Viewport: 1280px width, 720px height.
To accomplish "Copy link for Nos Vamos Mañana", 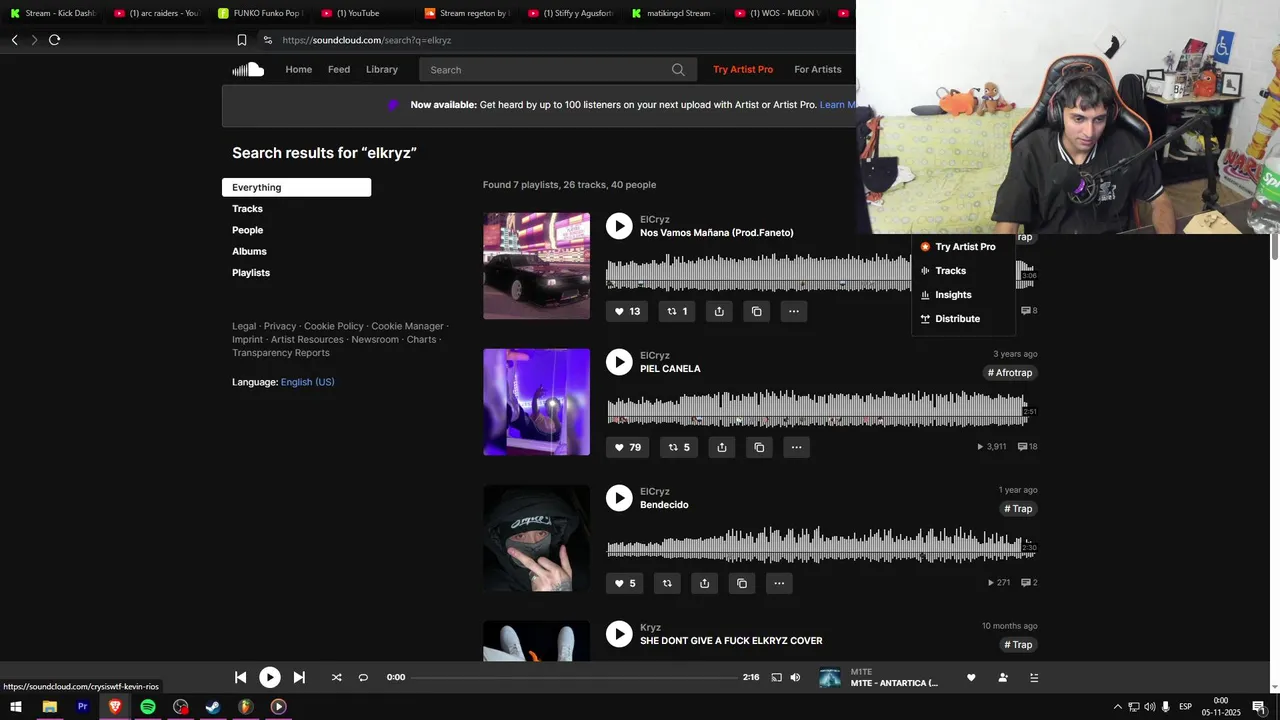I will coord(756,311).
